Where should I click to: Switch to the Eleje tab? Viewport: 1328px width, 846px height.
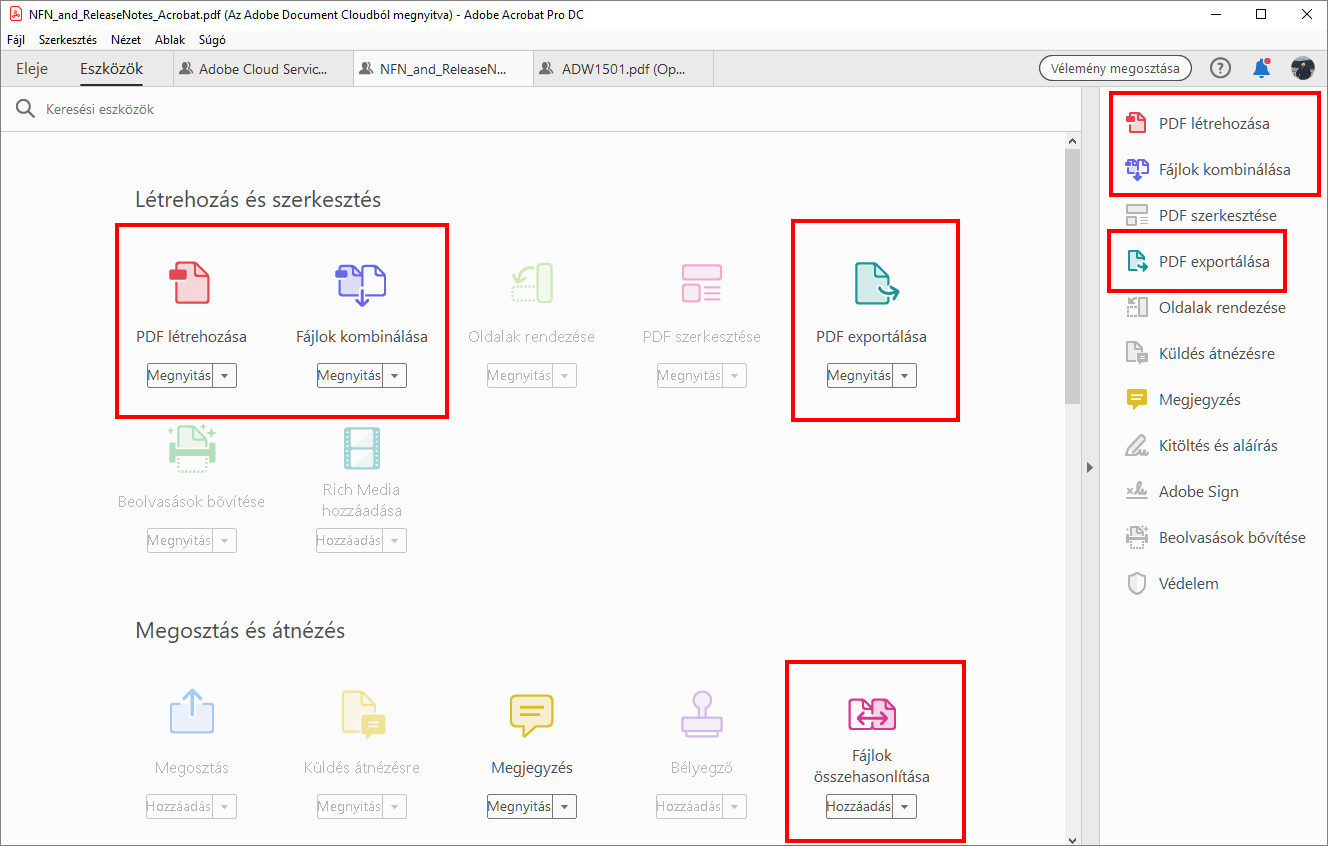tap(32, 69)
